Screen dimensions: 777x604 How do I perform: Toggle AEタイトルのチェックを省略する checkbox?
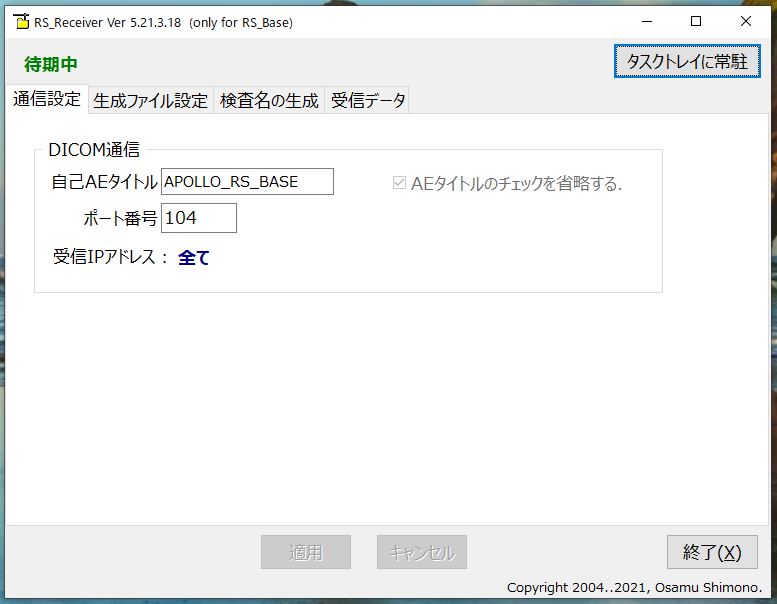(399, 183)
